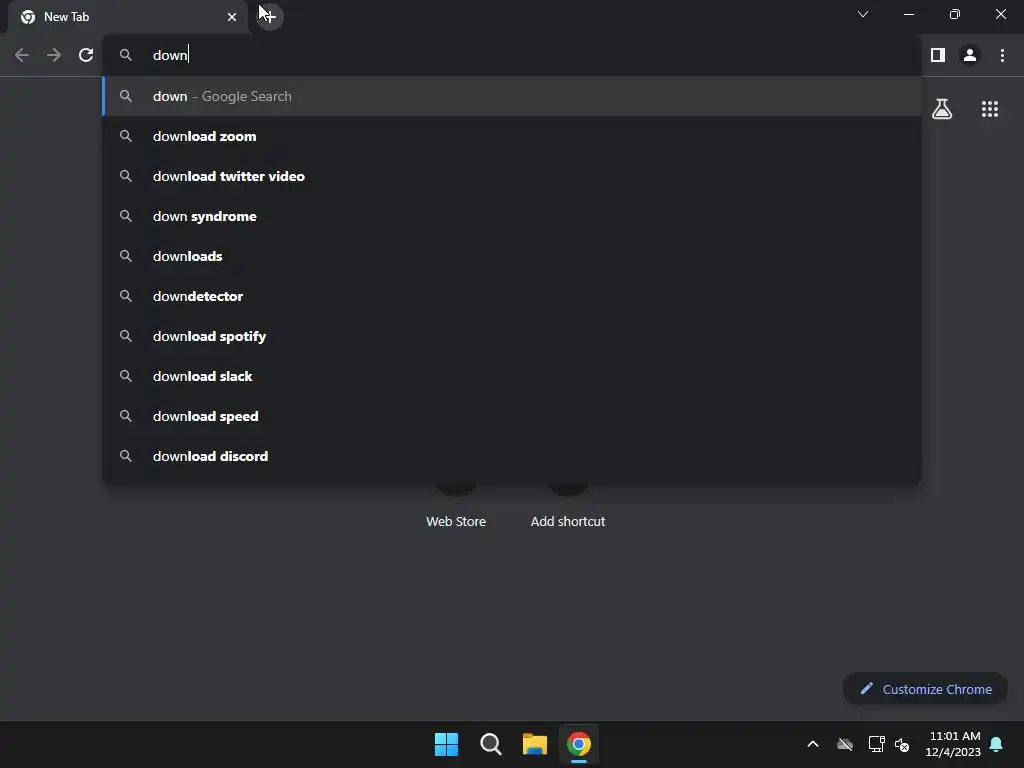Open the Chrome three-dot menu
This screenshot has height=768, width=1024.
point(1002,56)
